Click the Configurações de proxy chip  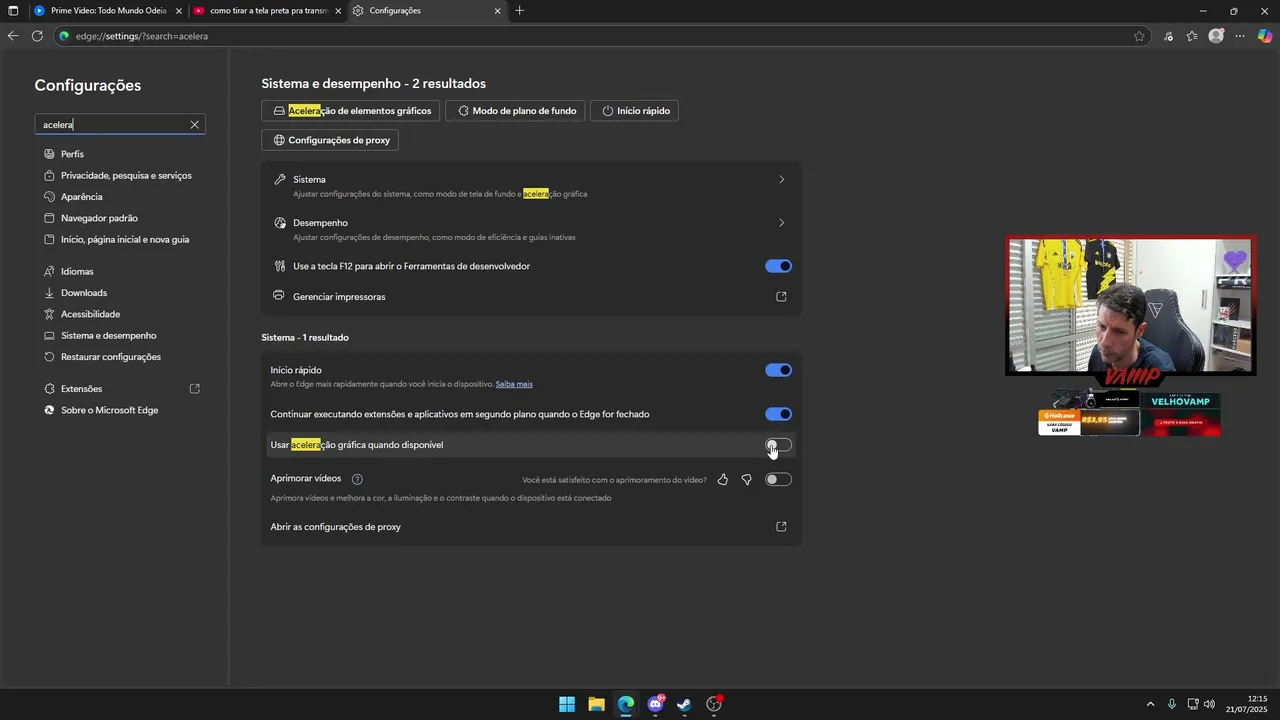(x=330, y=140)
